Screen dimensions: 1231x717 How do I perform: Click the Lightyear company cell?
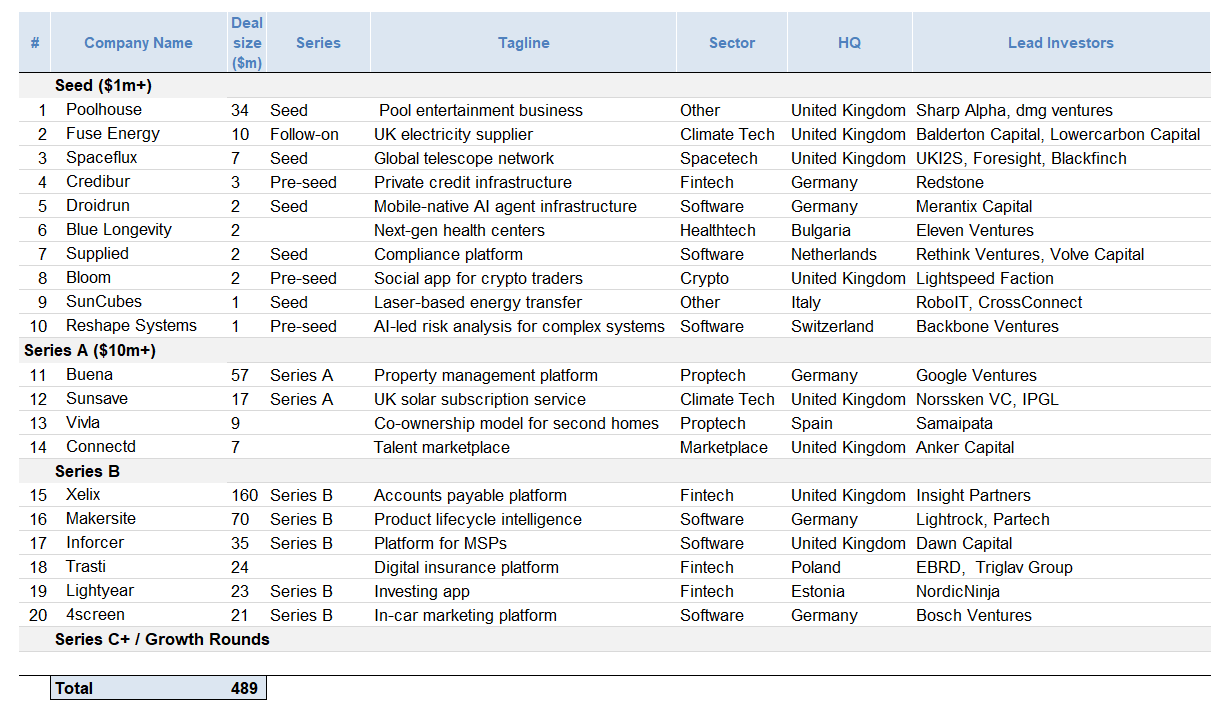point(100,591)
